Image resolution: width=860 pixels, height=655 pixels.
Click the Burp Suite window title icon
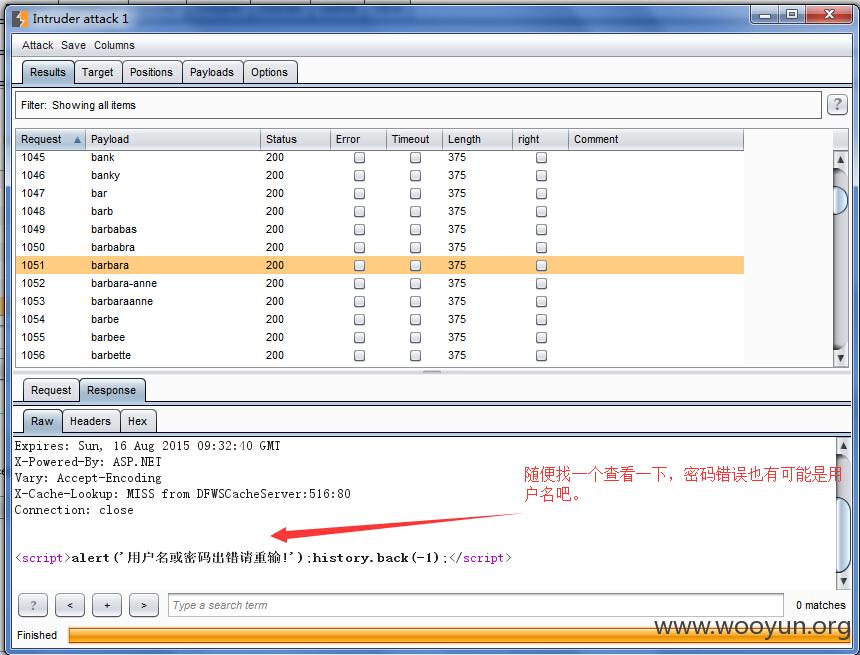pyautogui.click(x=20, y=19)
